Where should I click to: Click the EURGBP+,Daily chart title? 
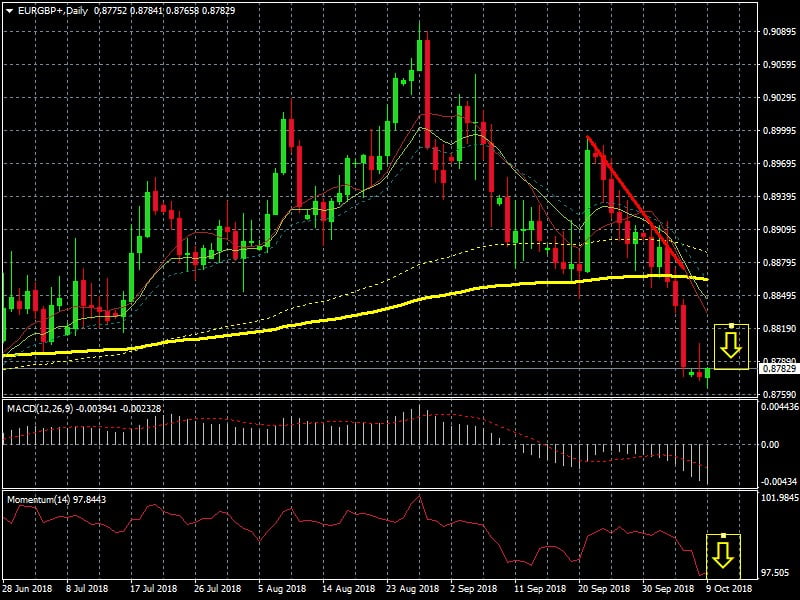[x=49, y=9]
